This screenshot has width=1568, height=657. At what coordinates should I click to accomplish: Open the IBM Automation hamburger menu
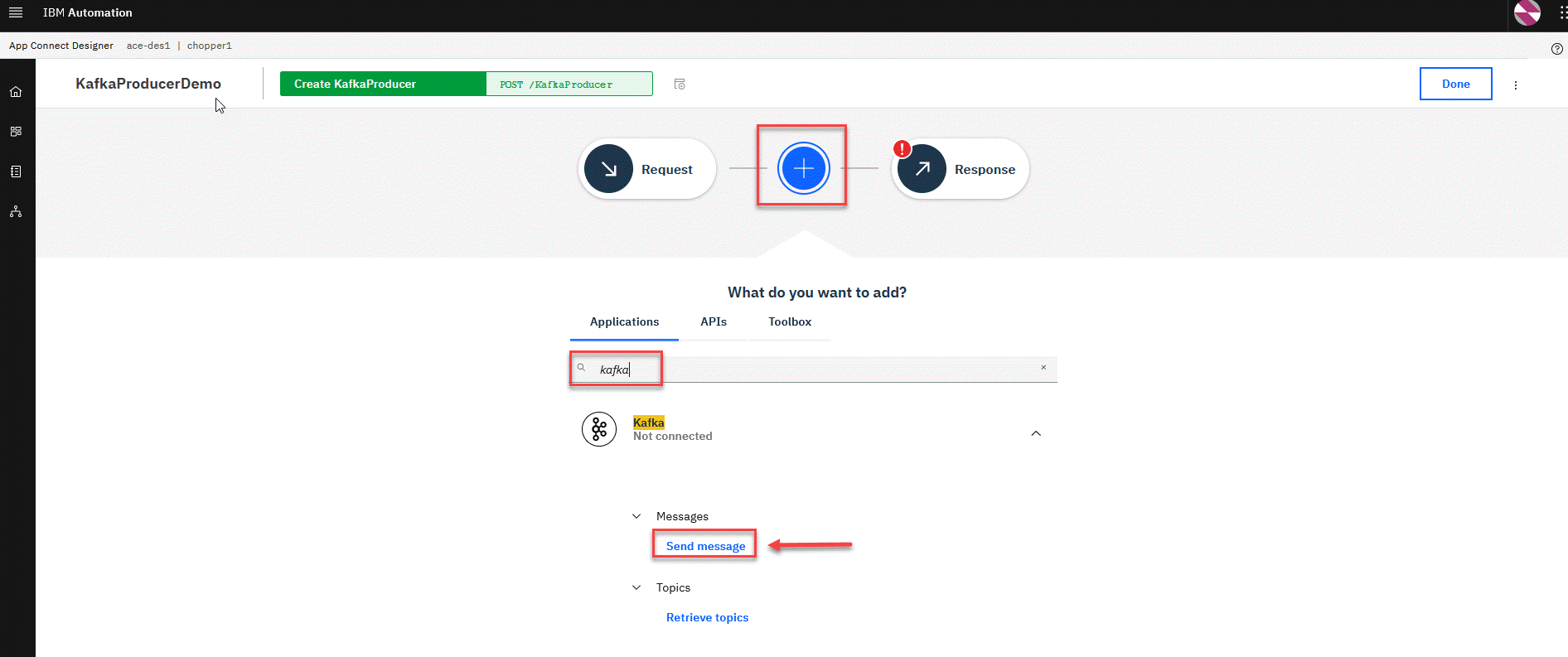(16, 12)
